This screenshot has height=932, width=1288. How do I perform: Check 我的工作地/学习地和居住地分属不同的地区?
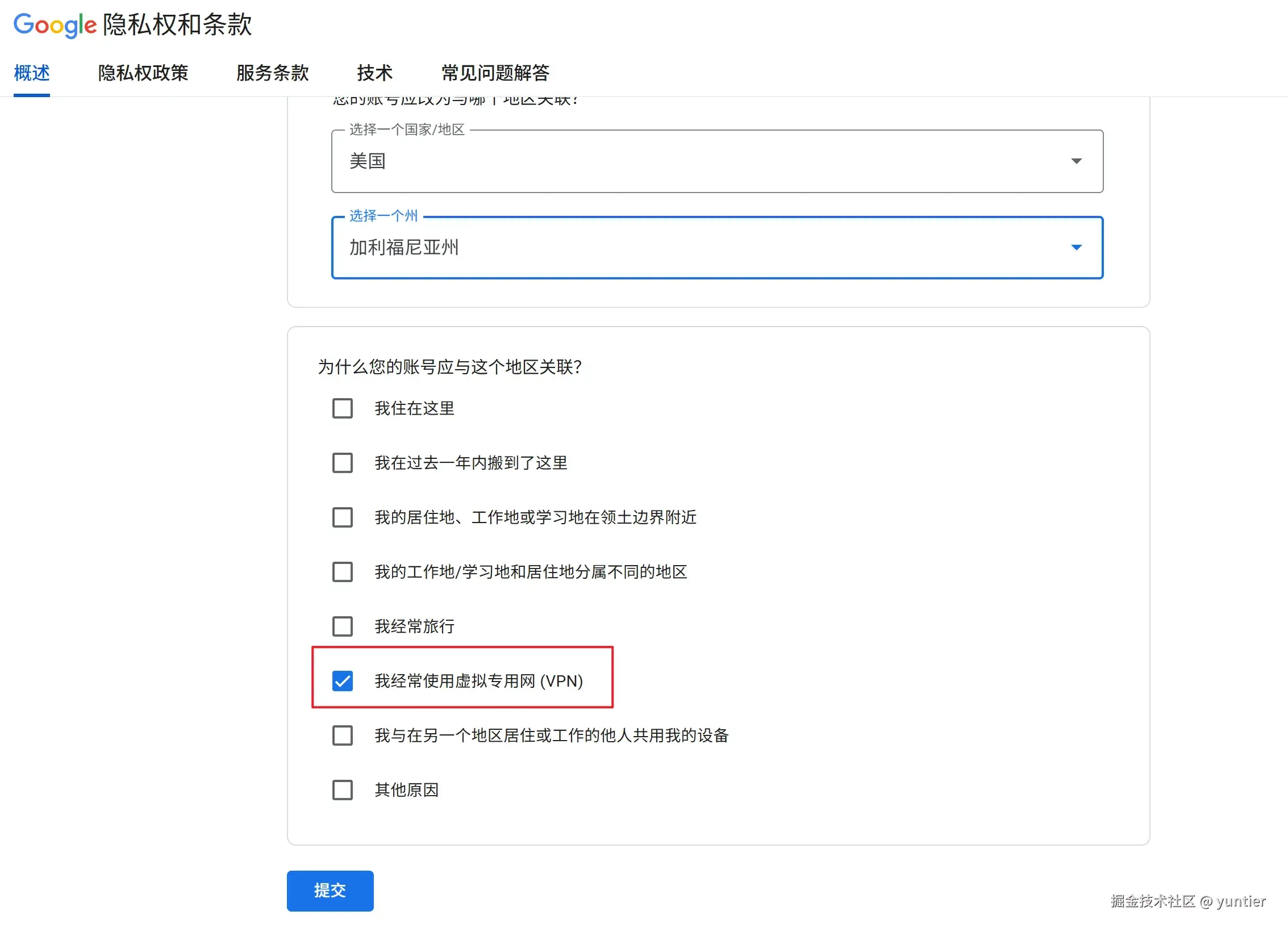point(342,572)
